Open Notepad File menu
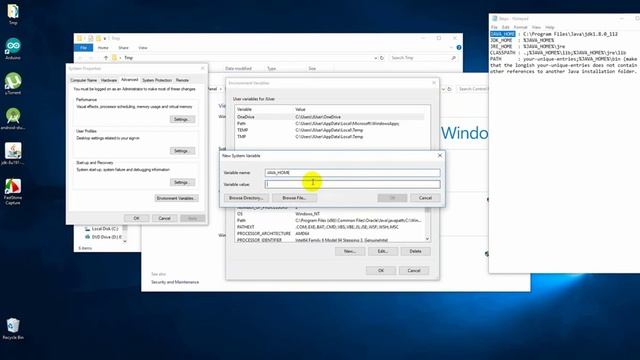Screen dimensions: 640x360 [x=494, y=27]
